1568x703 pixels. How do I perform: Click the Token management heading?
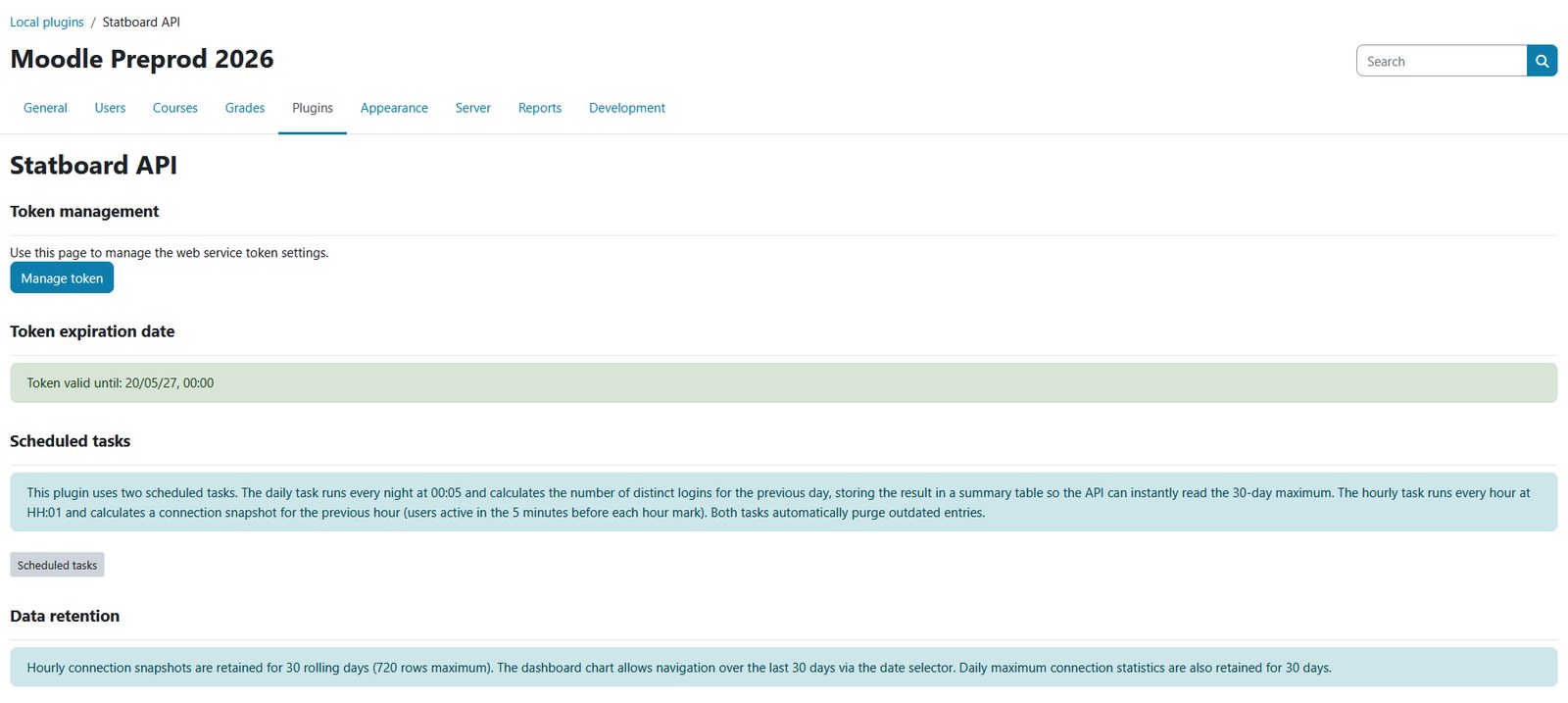84,211
